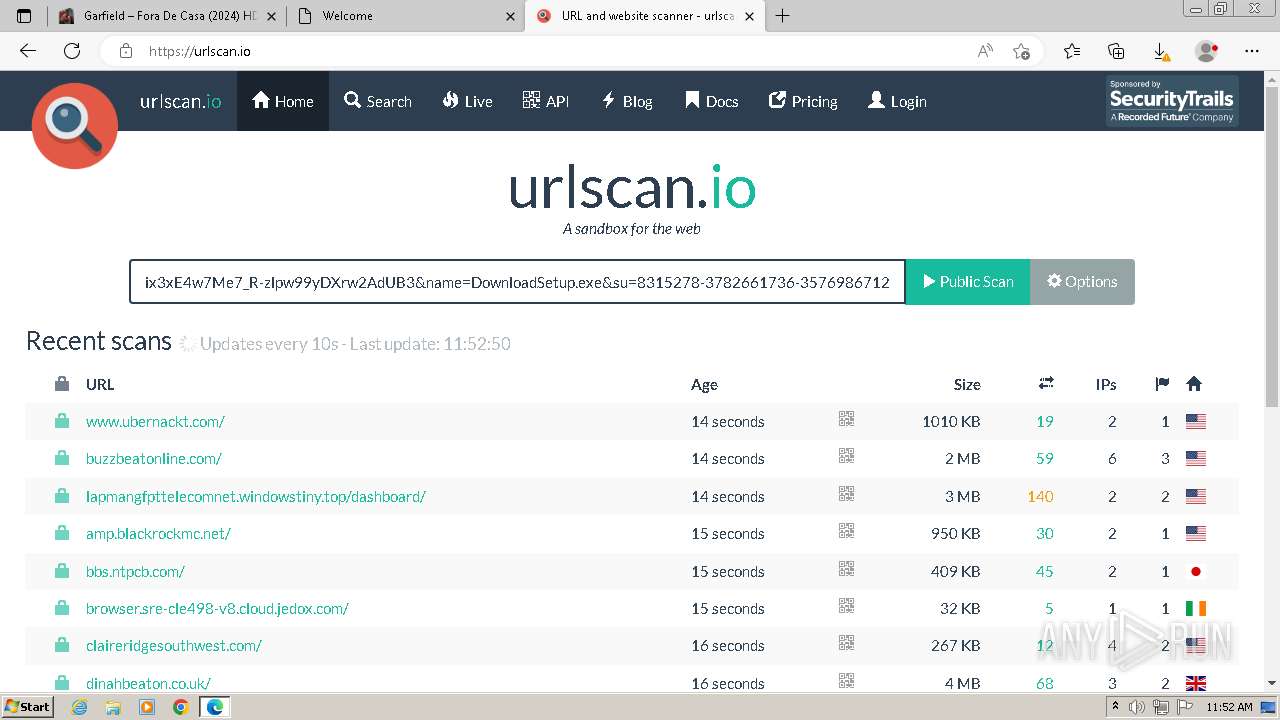Open bbs.ntpcb.com scan result
The height and width of the screenshot is (720, 1280).
click(x=135, y=572)
